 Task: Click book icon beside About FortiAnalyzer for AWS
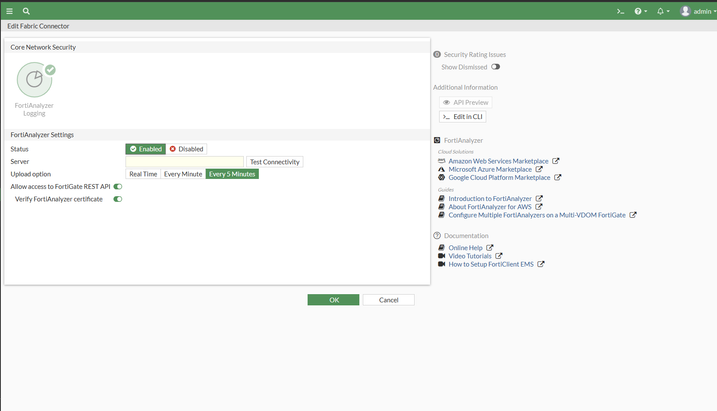click(441, 207)
